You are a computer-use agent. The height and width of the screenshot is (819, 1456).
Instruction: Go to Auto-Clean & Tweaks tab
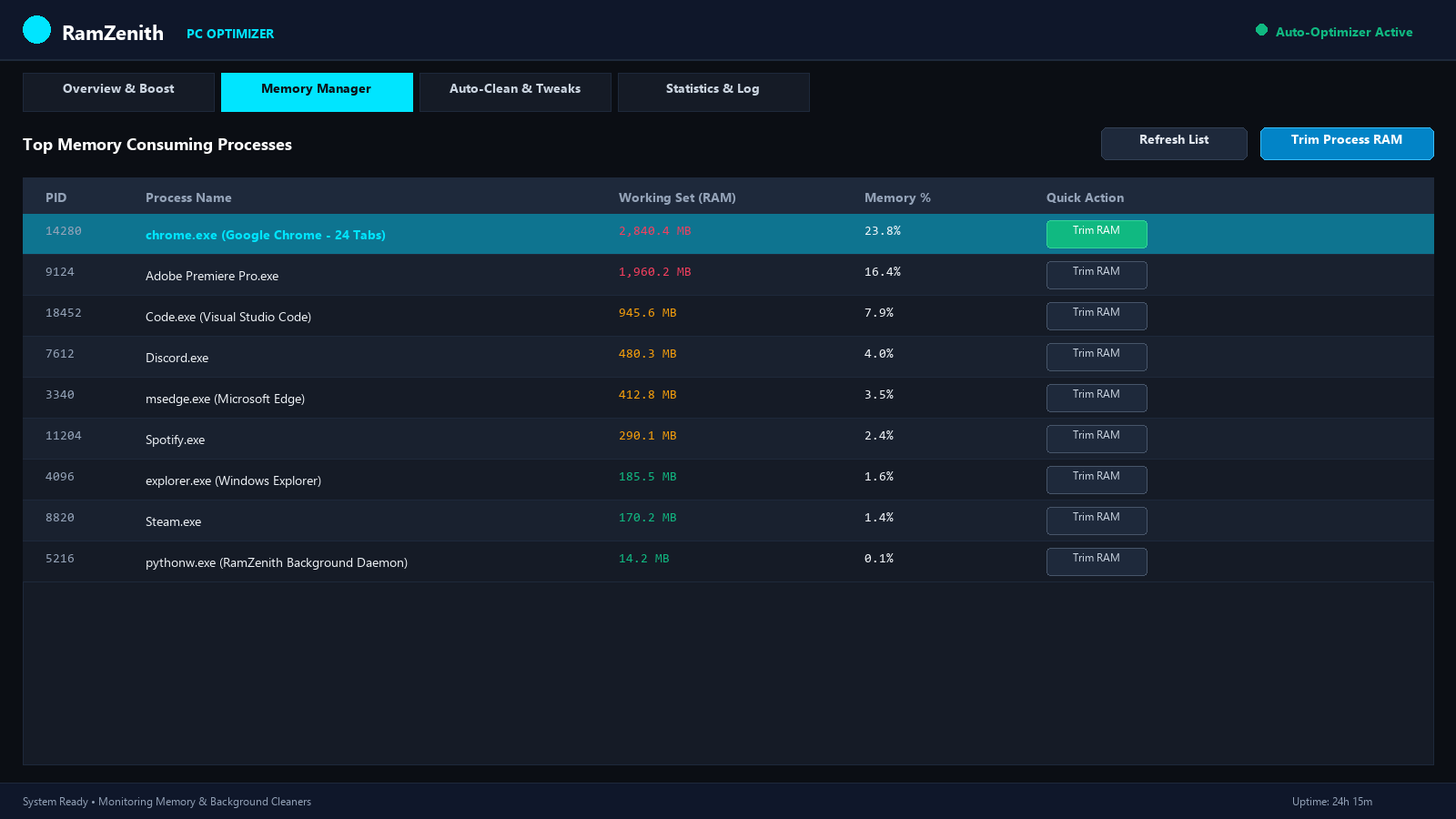[x=515, y=92]
